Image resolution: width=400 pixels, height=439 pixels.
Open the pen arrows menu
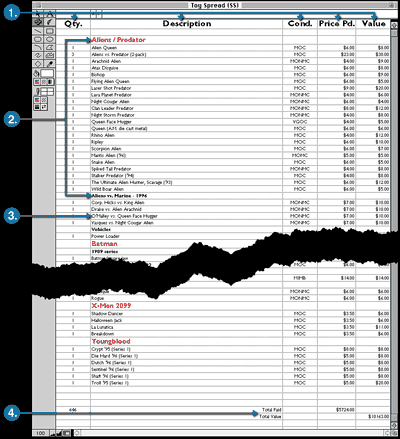(44, 107)
